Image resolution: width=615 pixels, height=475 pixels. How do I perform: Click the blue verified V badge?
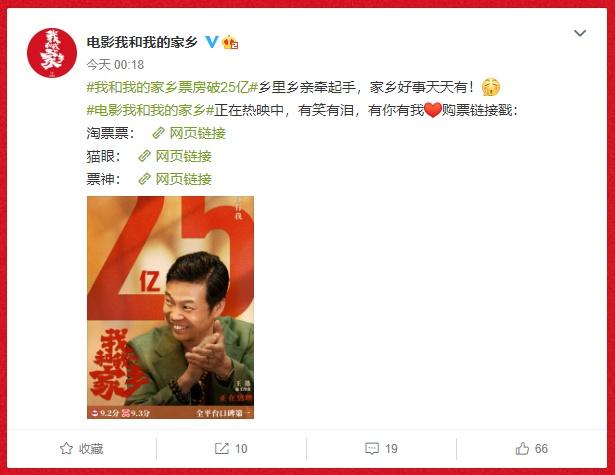click(x=212, y=42)
